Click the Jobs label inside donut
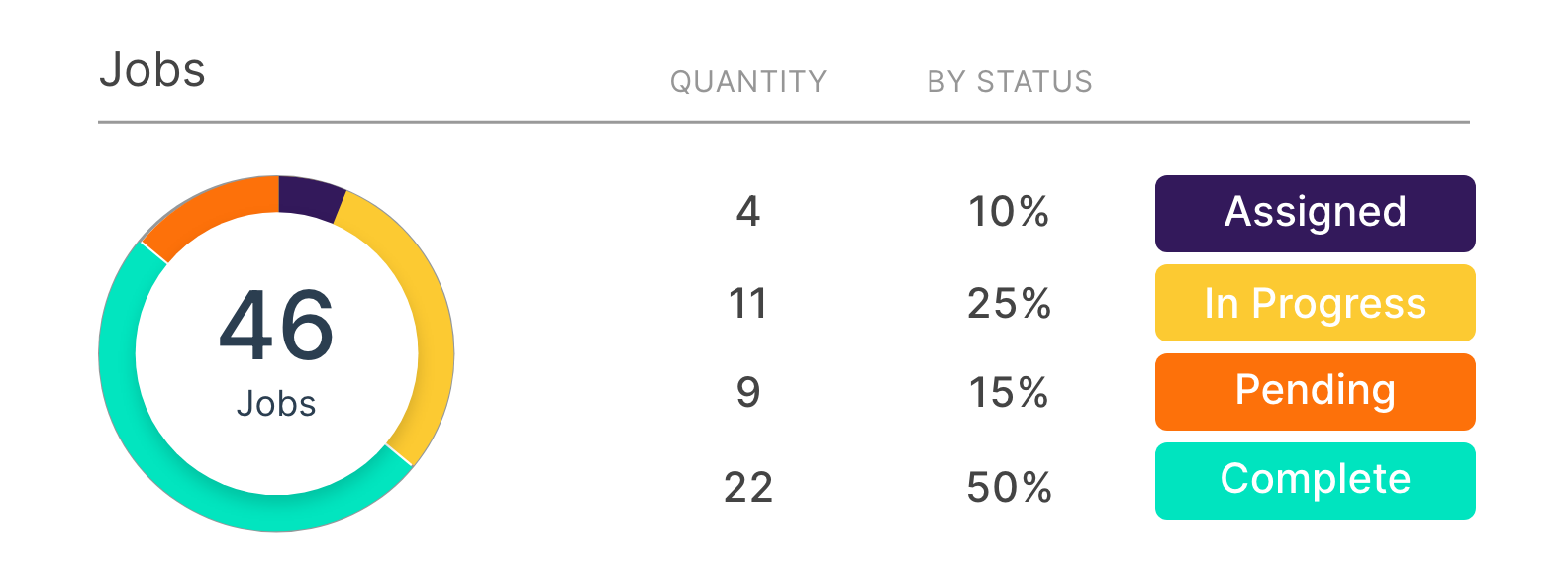 tap(276, 404)
